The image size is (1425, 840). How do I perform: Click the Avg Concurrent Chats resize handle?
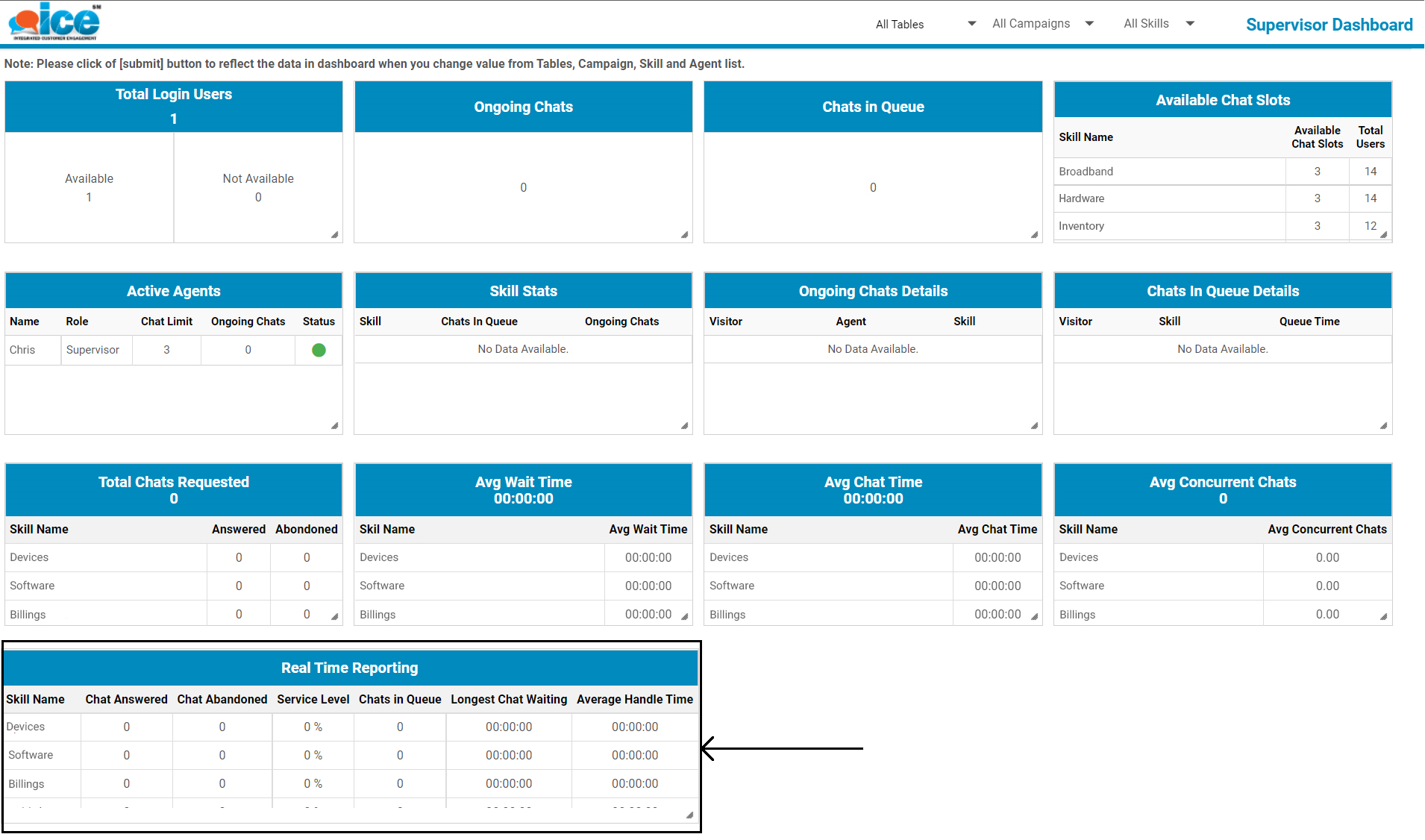point(1383,617)
